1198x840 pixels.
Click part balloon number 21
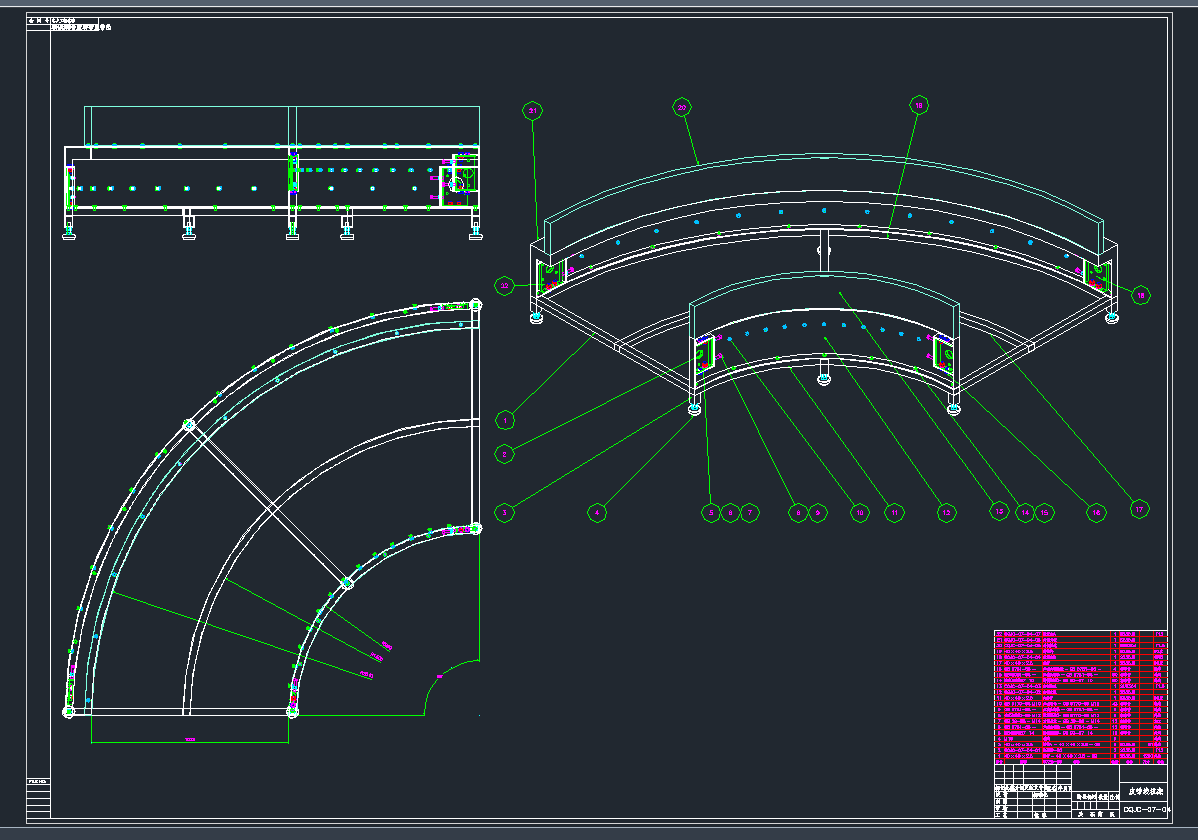coord(534,110)
